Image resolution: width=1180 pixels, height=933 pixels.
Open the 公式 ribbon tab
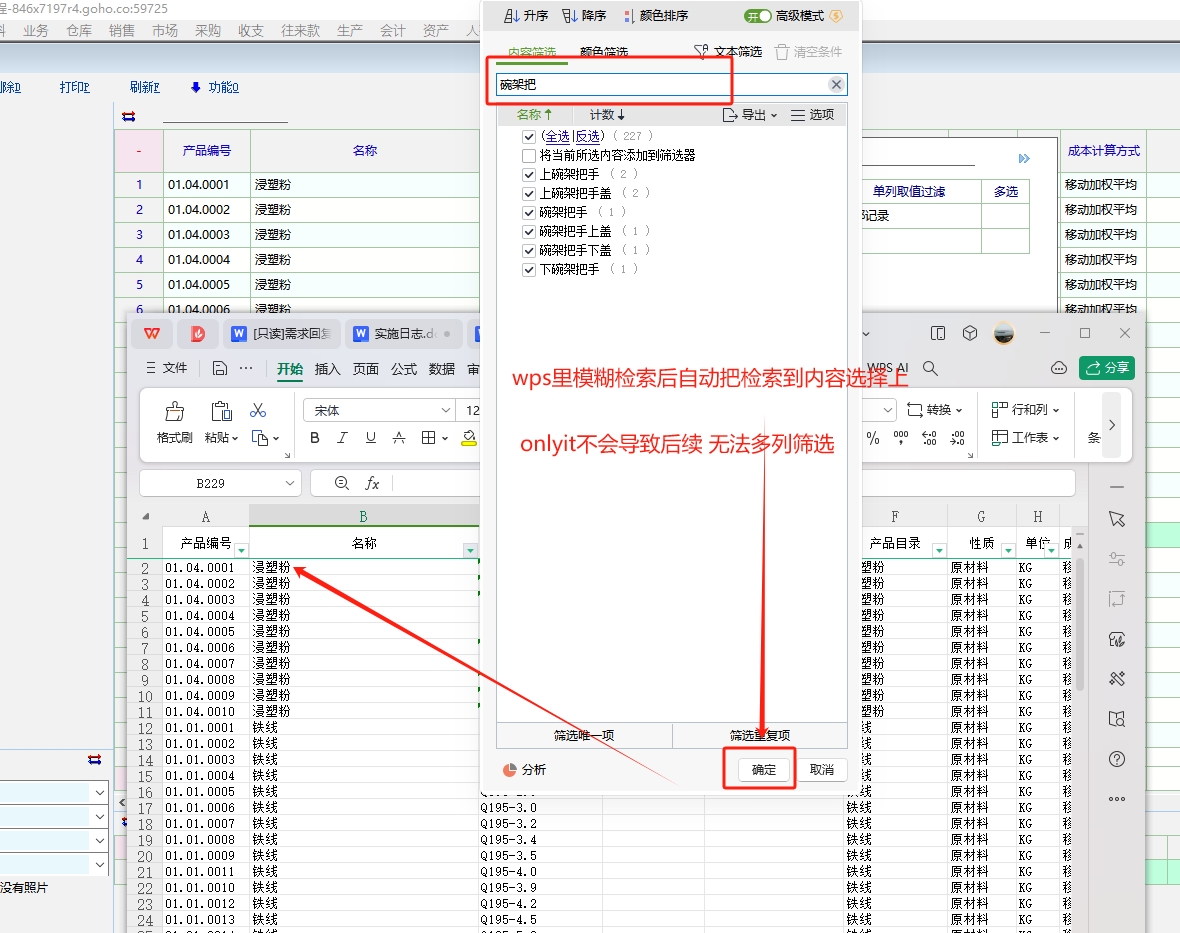click(404, 369)
